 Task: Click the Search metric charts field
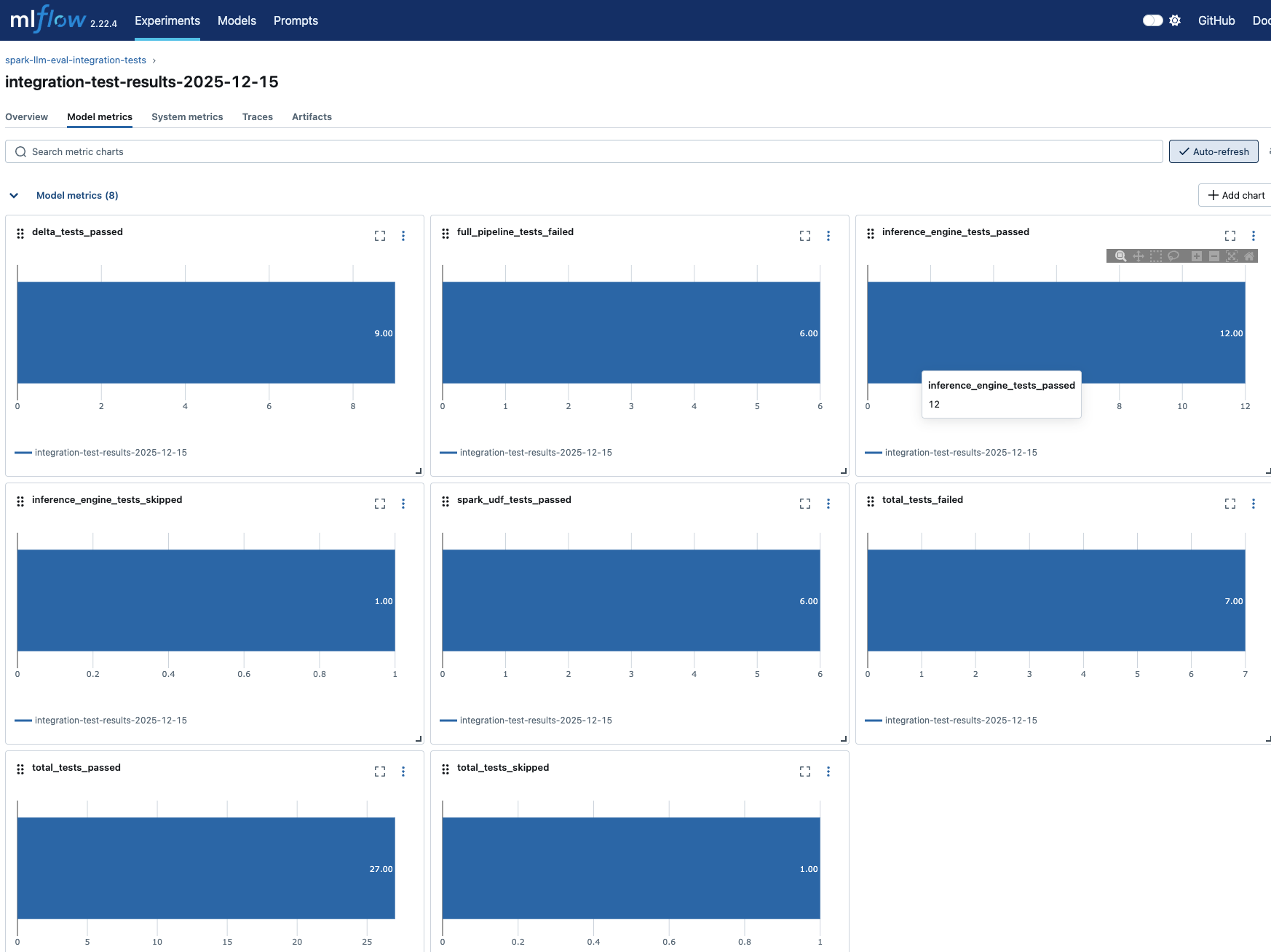pyautogui.click(x=582, y=151)
